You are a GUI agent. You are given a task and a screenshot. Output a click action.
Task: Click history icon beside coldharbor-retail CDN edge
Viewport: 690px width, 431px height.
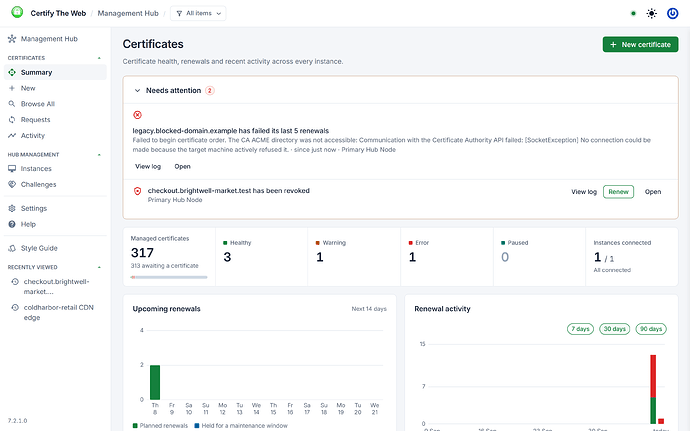(15, 308)
